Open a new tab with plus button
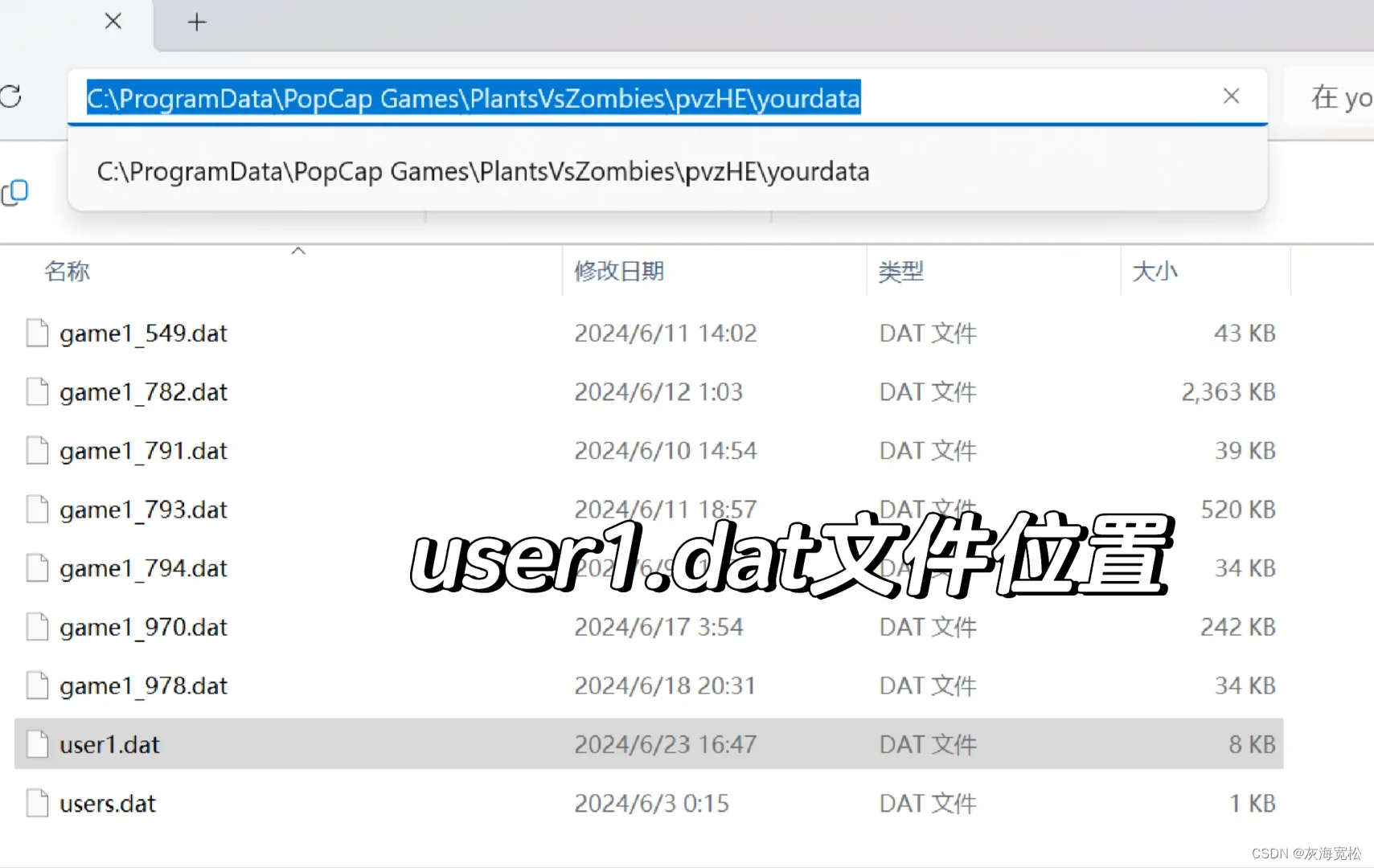The height and width of the screenshot is (868, 1374). point(197,22)
